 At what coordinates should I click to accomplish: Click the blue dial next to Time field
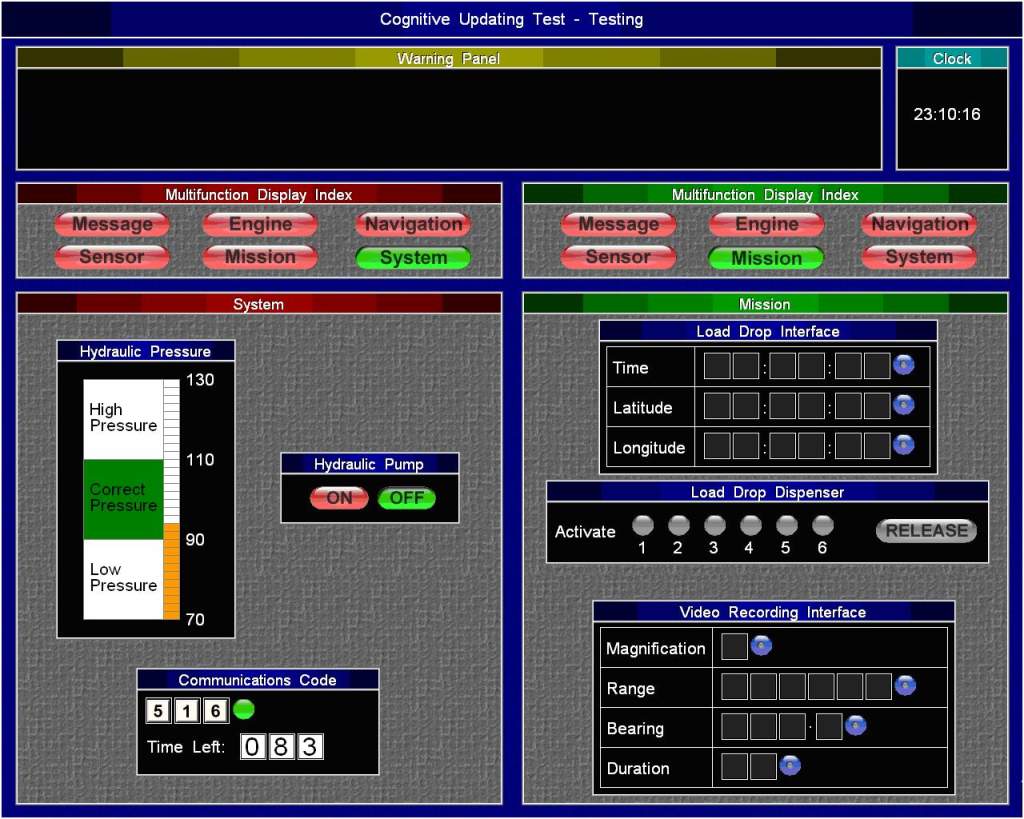(903, 365)
